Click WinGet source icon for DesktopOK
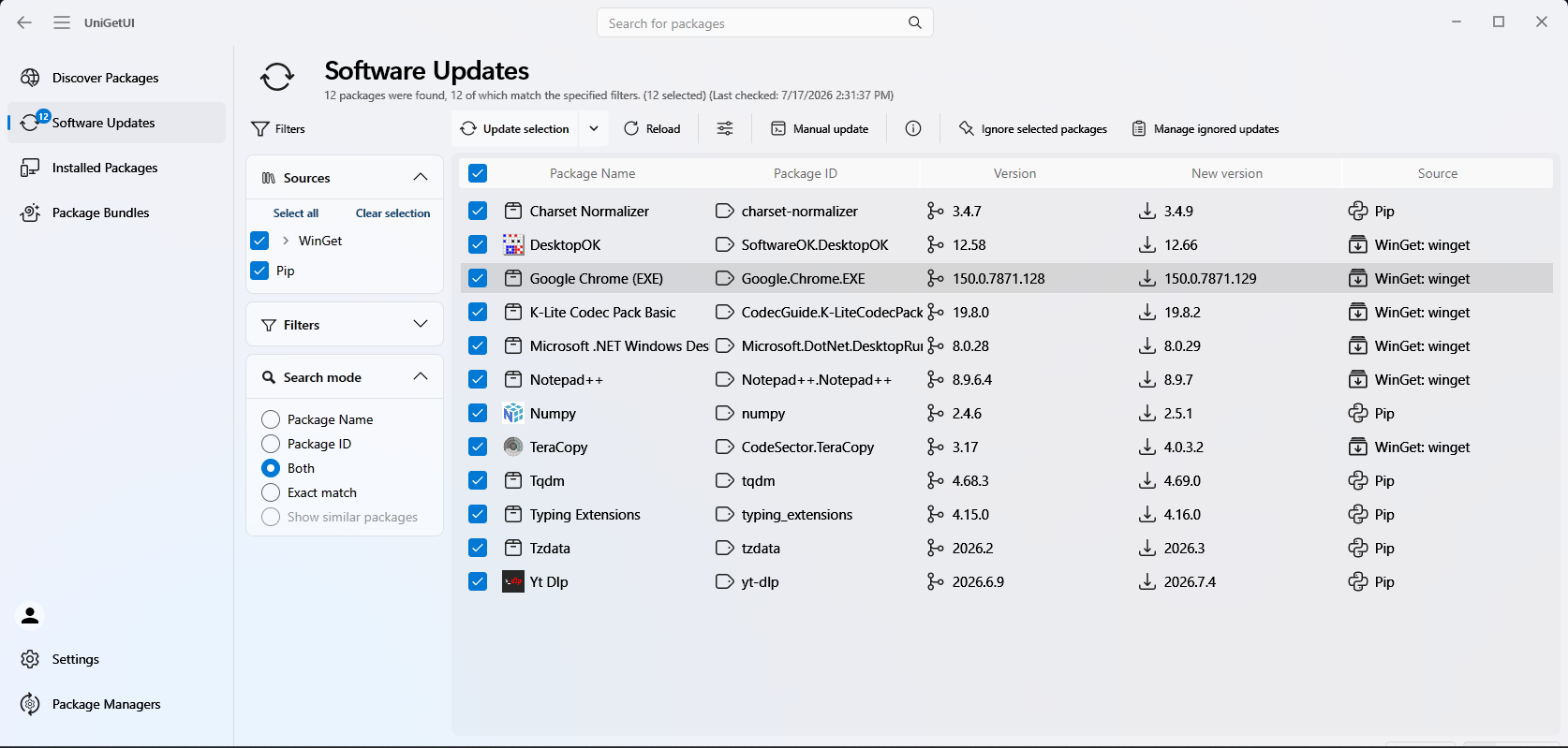1568x748 pixels. tap(1357, 244)
